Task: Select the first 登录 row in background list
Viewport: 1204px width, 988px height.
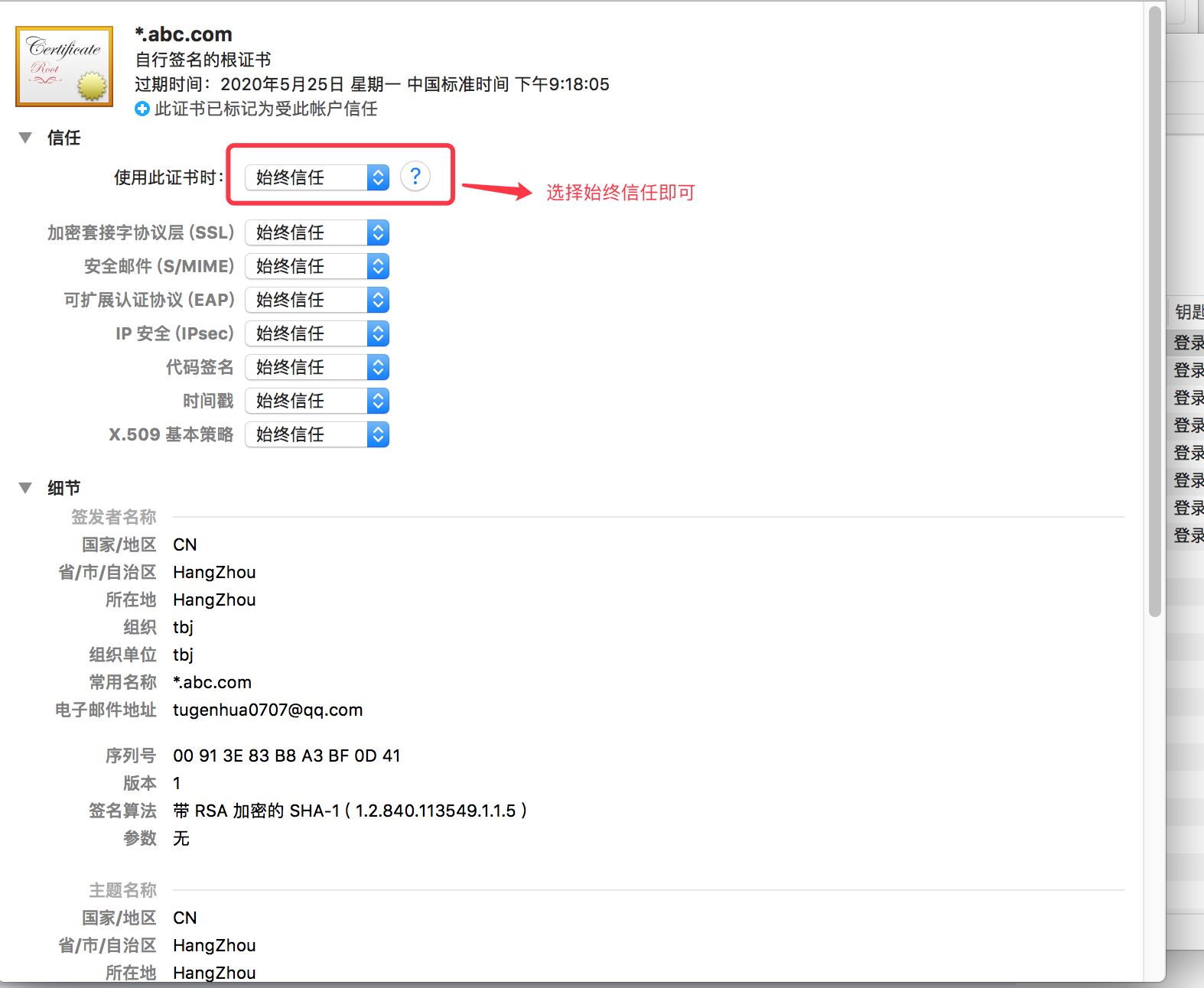Action: tap(1188, 343)
